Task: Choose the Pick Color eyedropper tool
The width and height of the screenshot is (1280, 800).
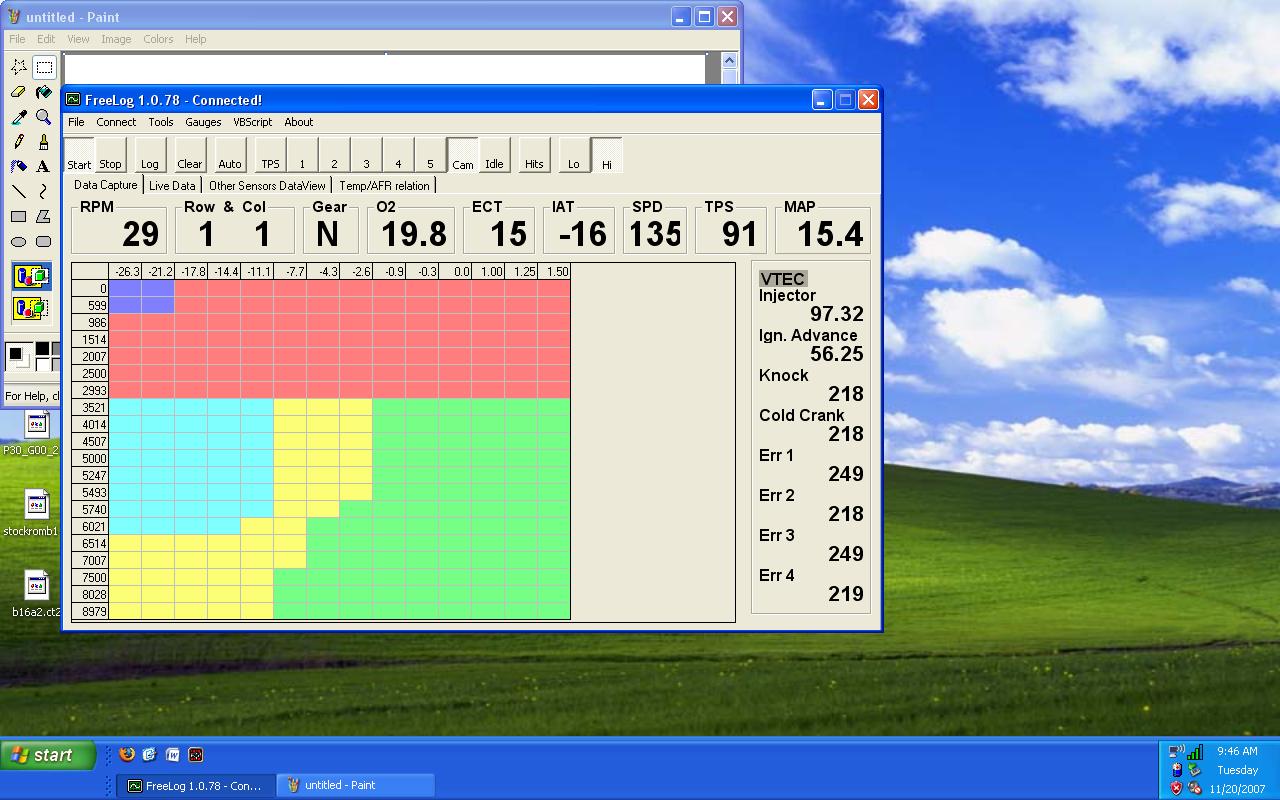Action: pyautogui.click(x=19, y=117)
